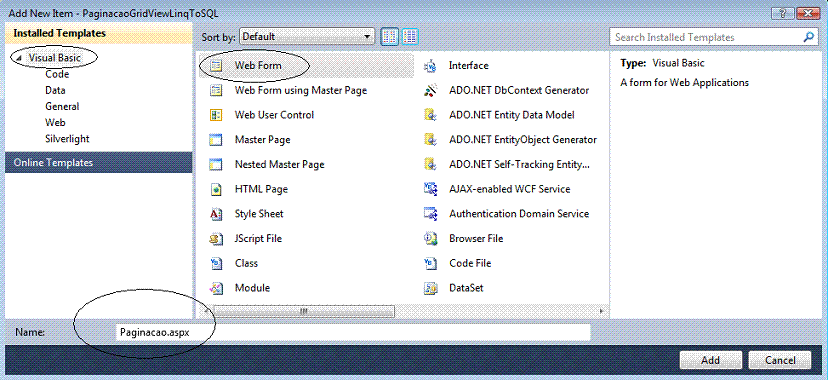
Task: Click the search magnifier icon
Action: pyautogui.click(x=808, y=37)
